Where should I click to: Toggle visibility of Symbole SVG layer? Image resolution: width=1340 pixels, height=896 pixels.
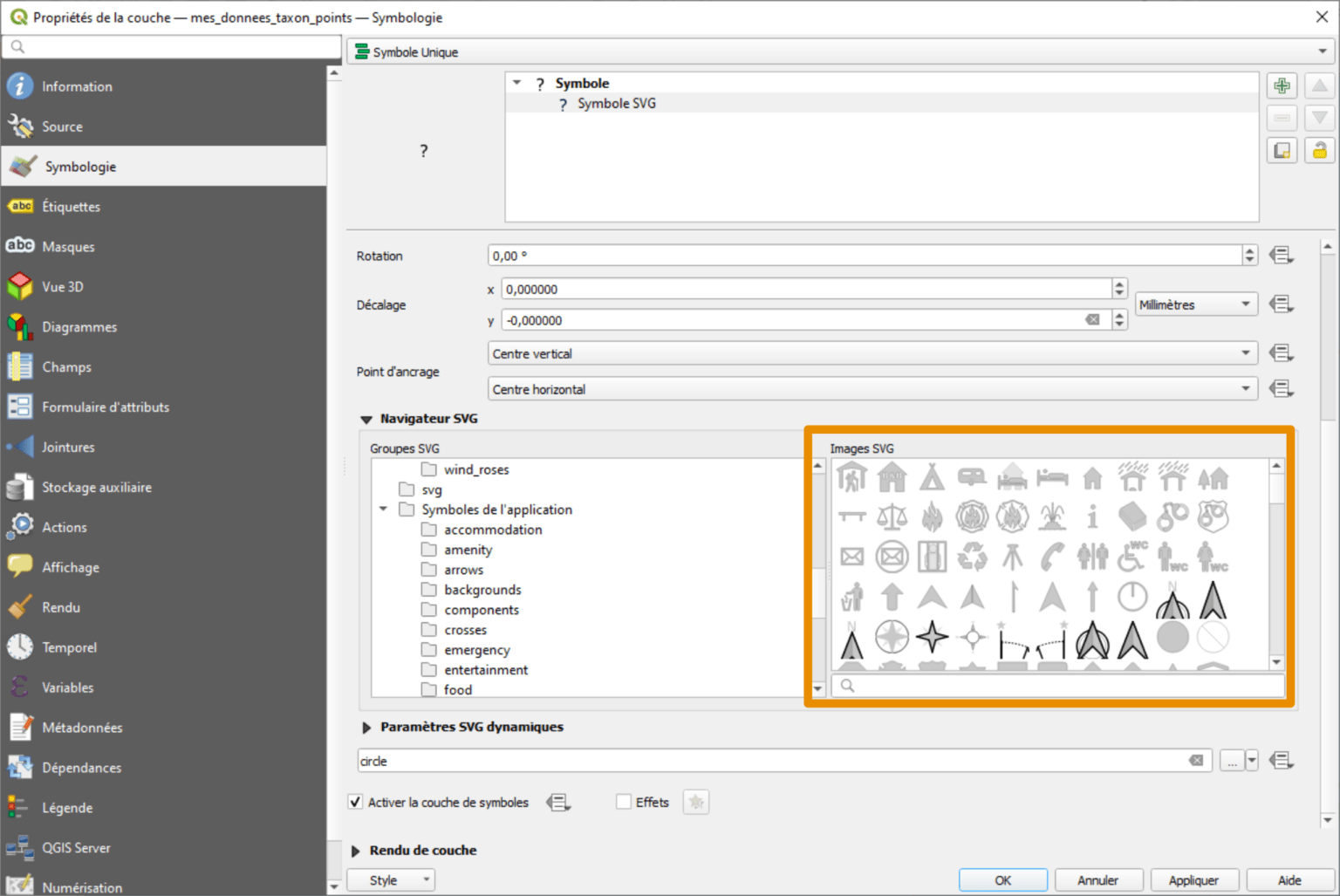563,103
